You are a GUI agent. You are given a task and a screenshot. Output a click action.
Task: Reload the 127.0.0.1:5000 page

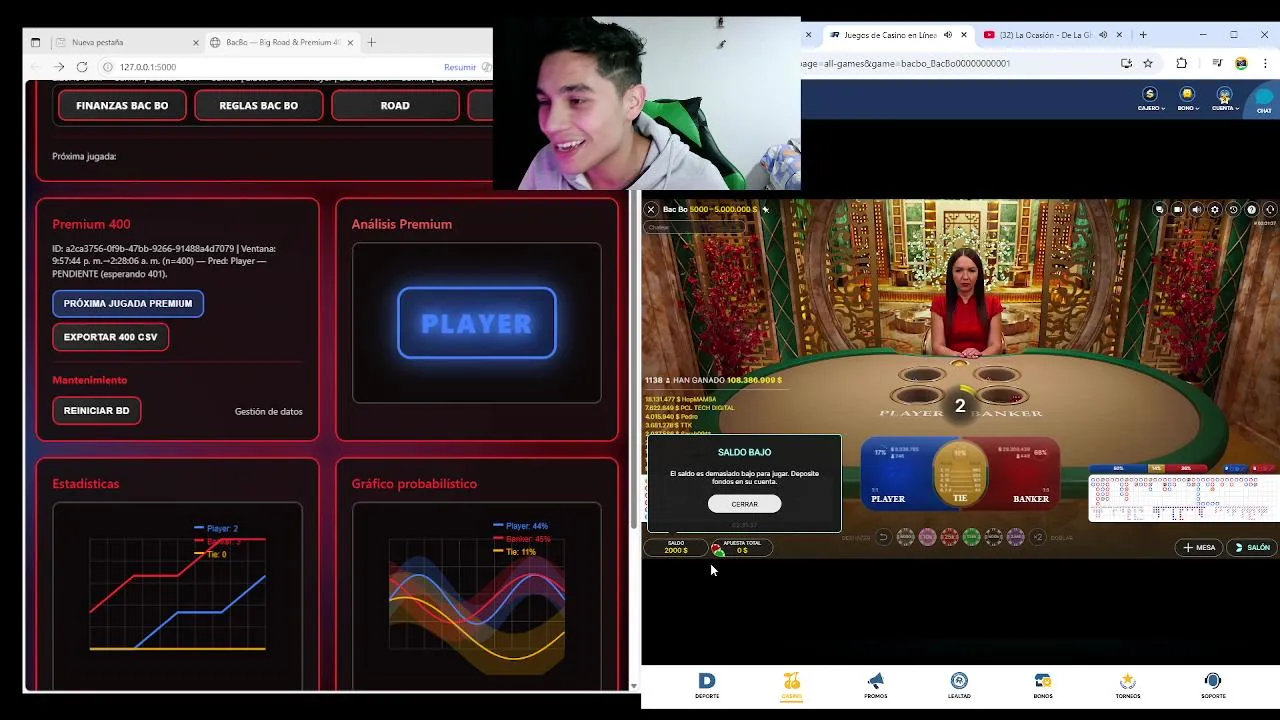pyautogui.click(x=82, y=67)
